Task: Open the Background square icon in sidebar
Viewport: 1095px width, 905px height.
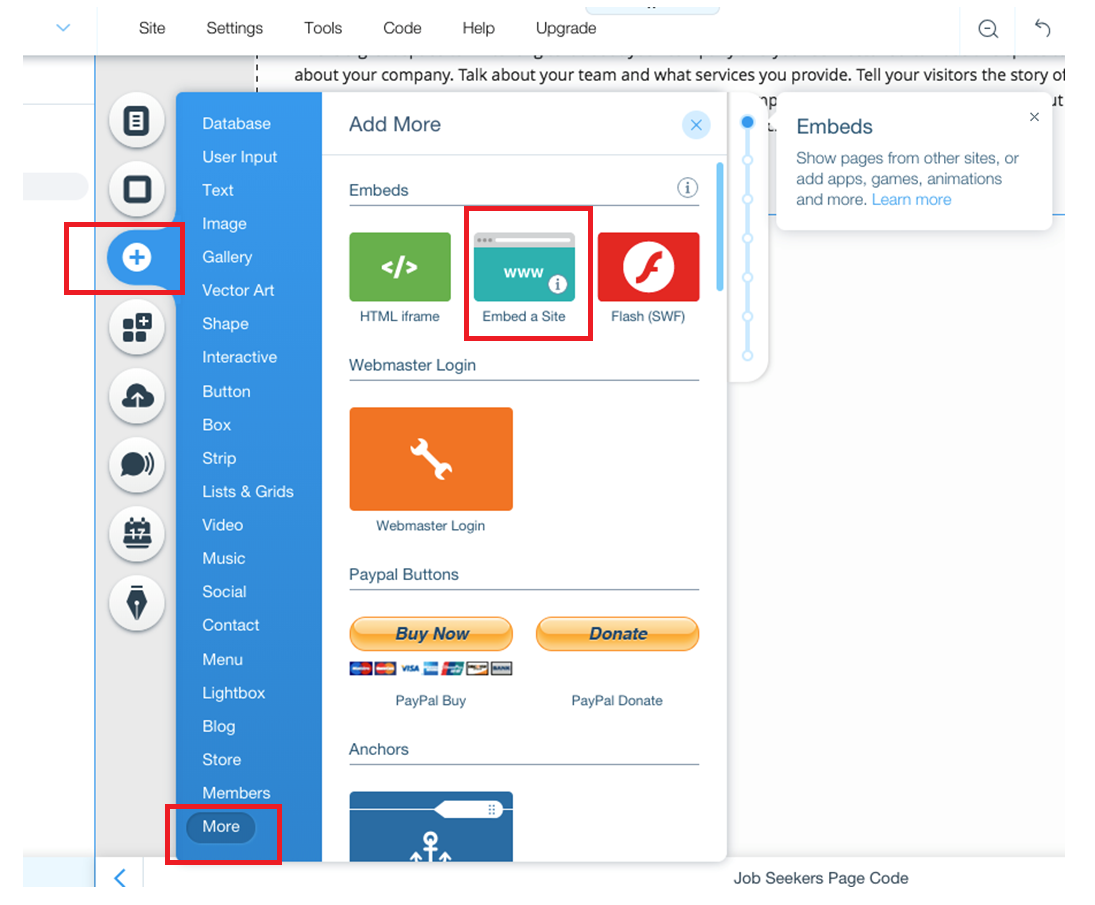Action: (137, 189)
